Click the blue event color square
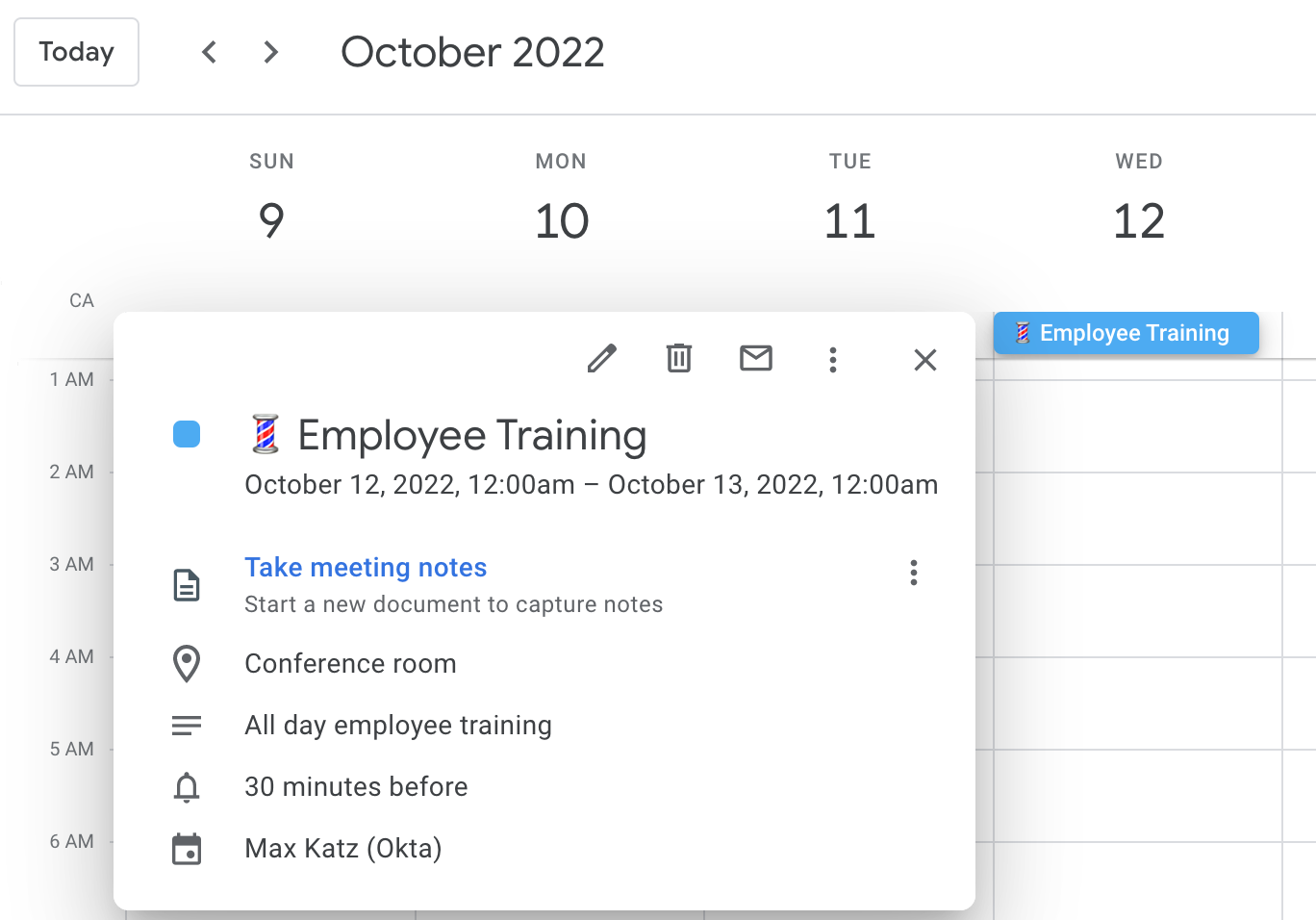This screenshot has height=920, width=1316. 187,434
